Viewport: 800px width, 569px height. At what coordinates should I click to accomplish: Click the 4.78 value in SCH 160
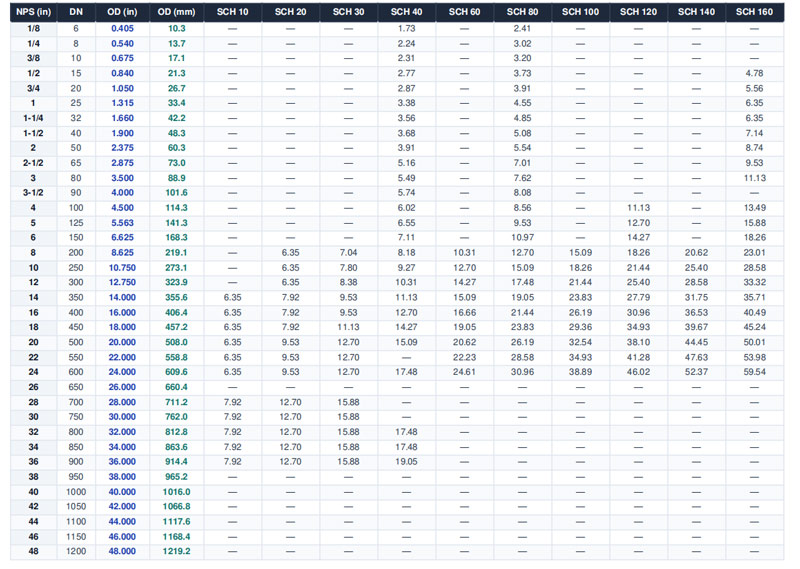[x=755, y=73]
